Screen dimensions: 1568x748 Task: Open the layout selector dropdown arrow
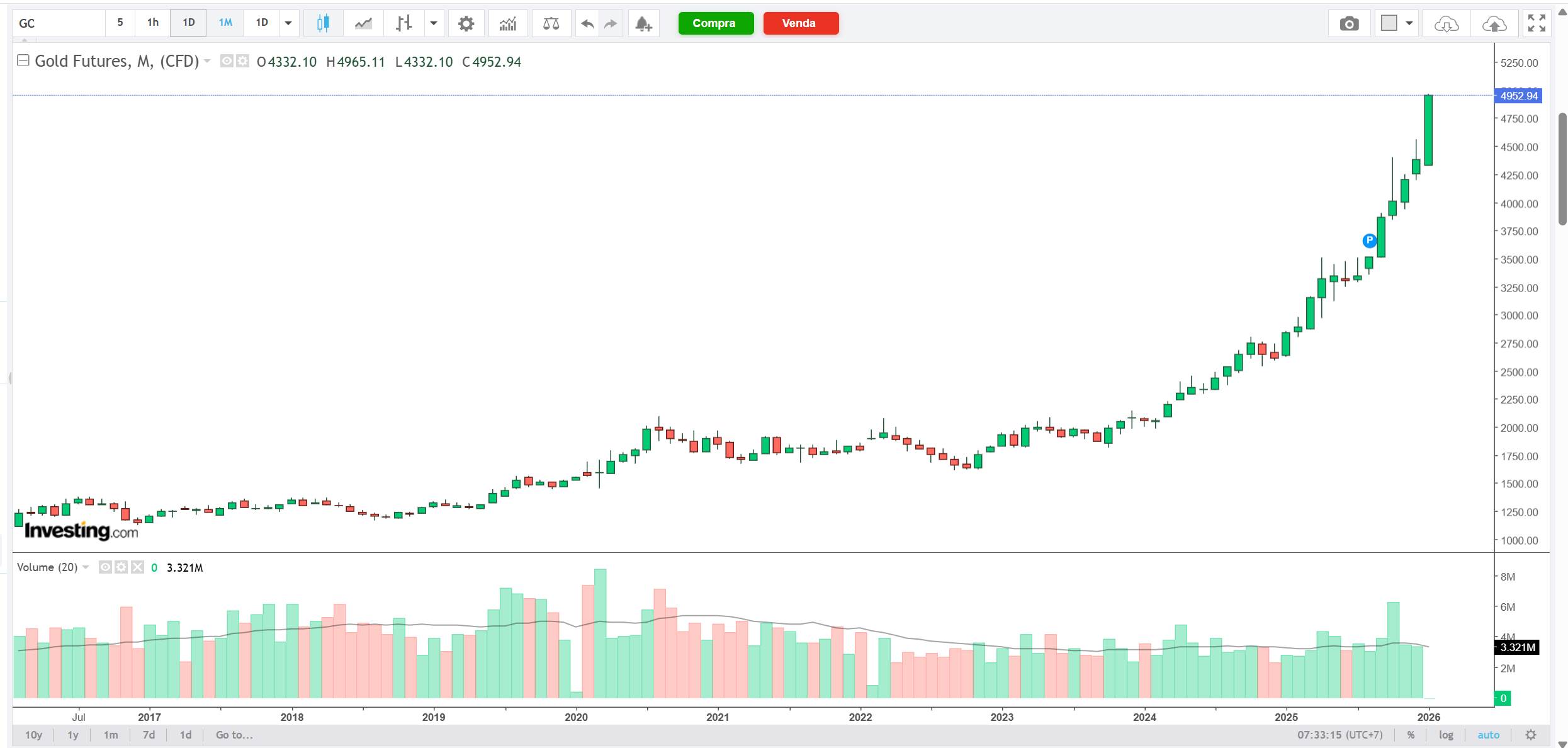coord(1409,23)
